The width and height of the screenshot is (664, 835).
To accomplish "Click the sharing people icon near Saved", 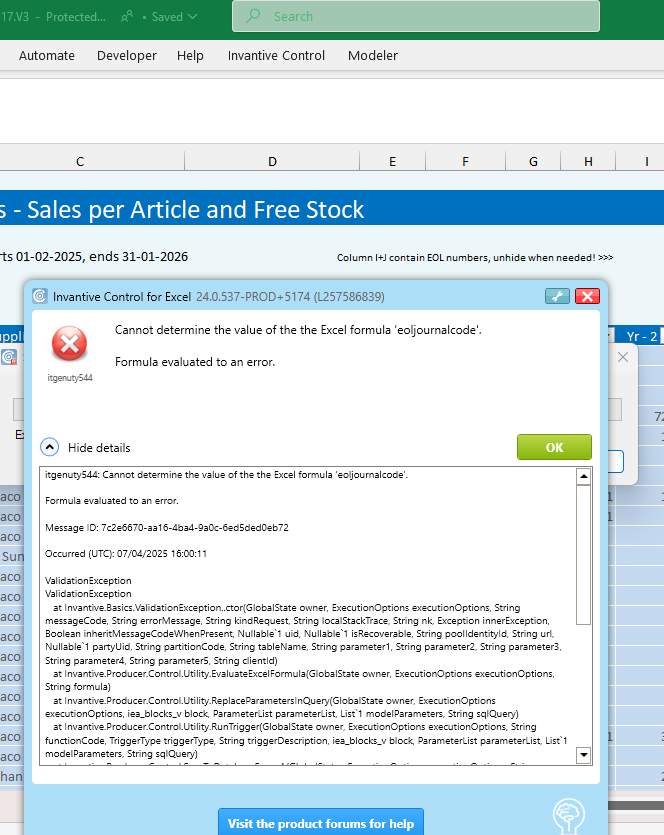I will click(x=127, y=17).
